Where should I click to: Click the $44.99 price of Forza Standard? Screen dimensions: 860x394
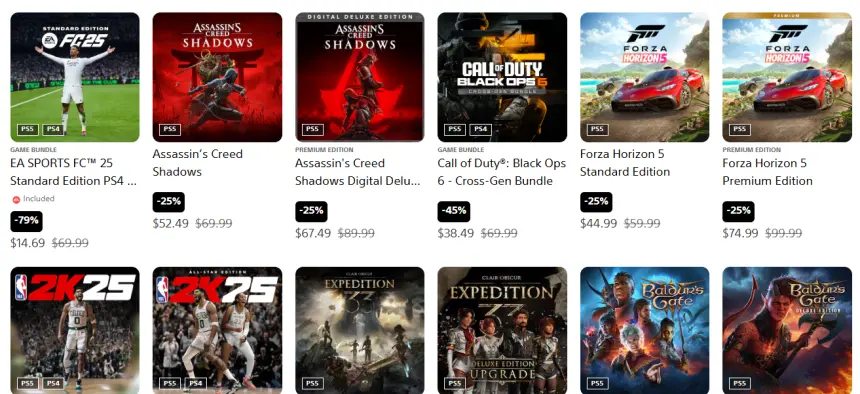coord(598,223)
